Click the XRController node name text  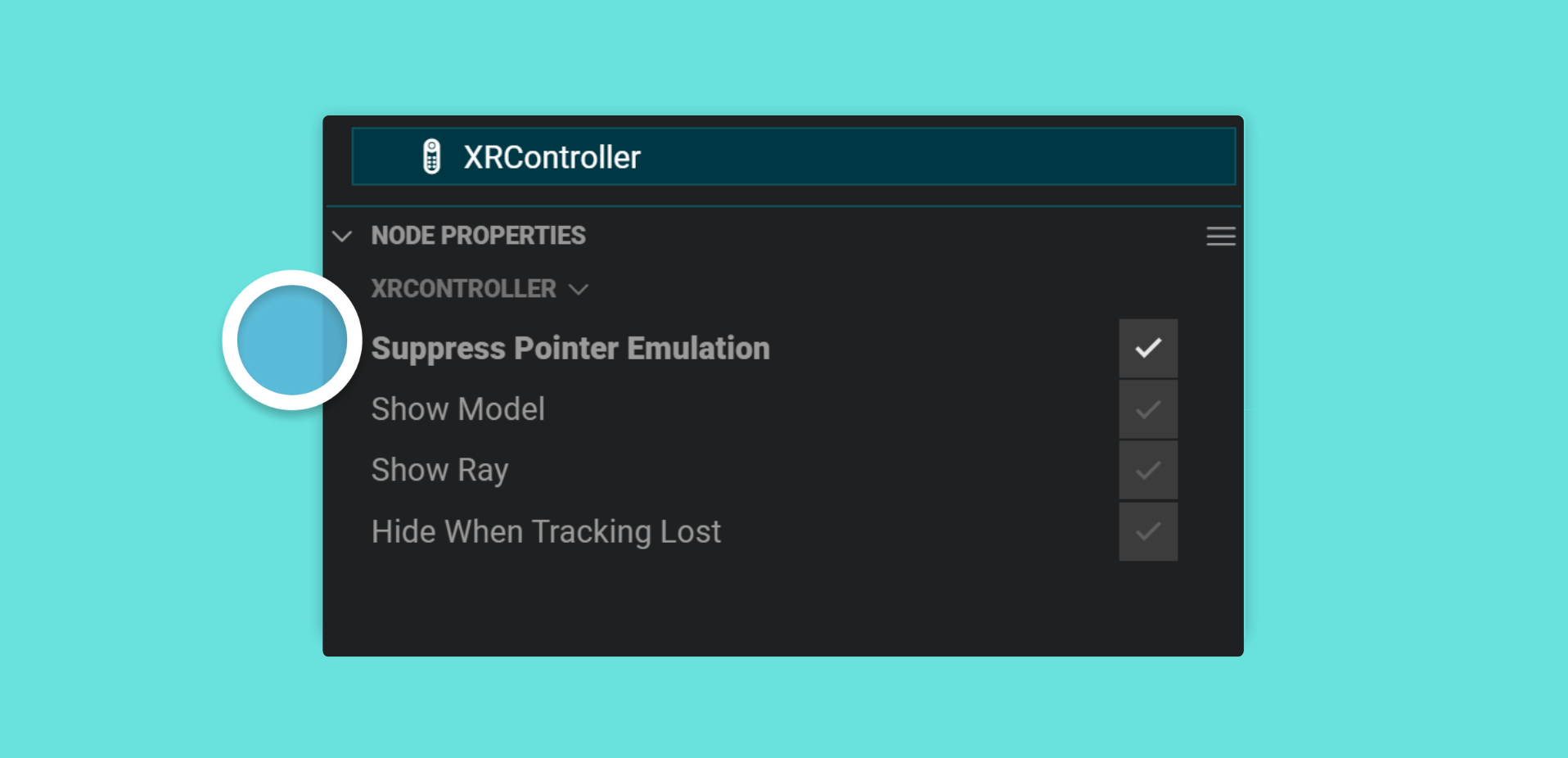click(552, 157)
